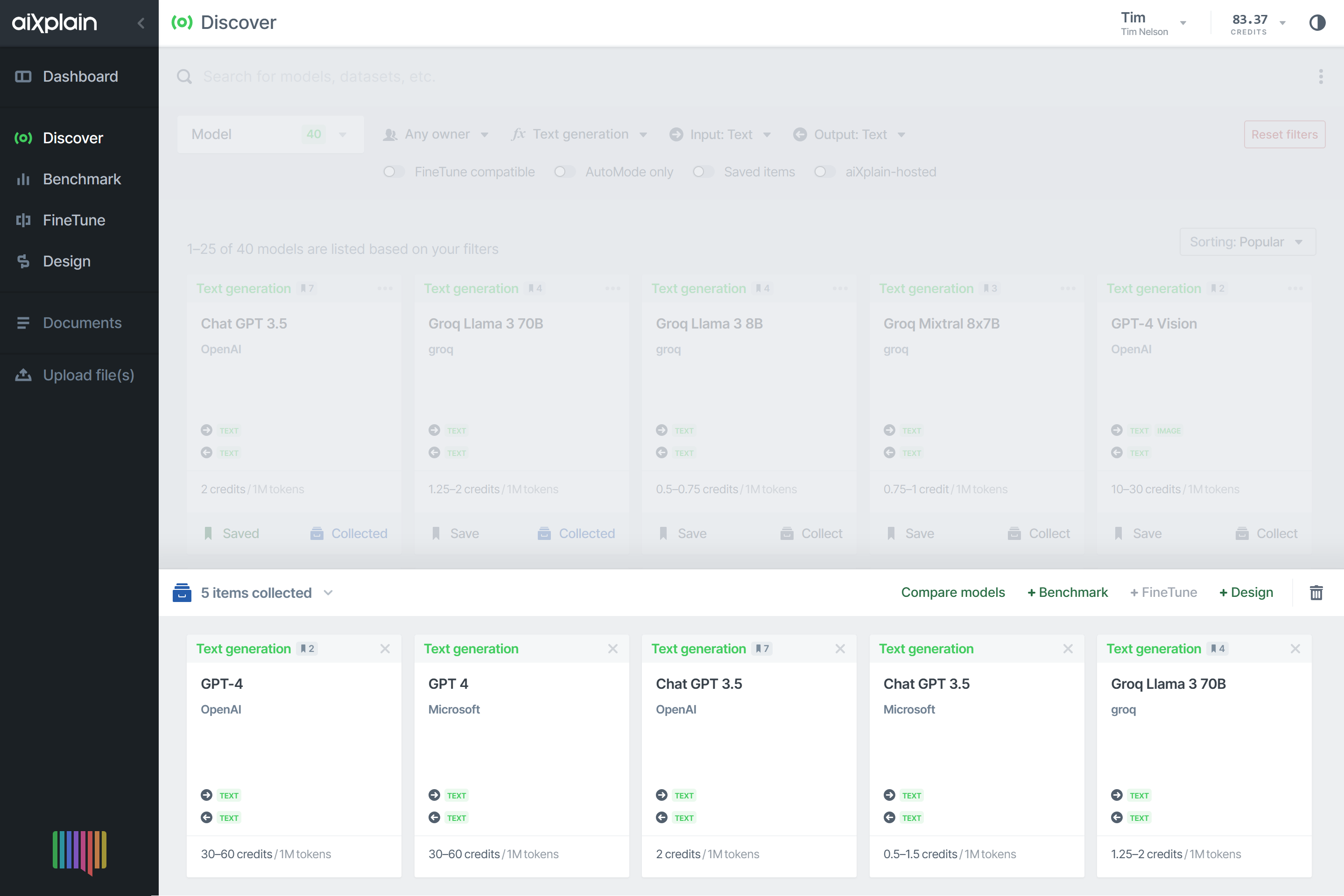Collapse the sidebar with the chevron arrow

(x=141, y=23)
